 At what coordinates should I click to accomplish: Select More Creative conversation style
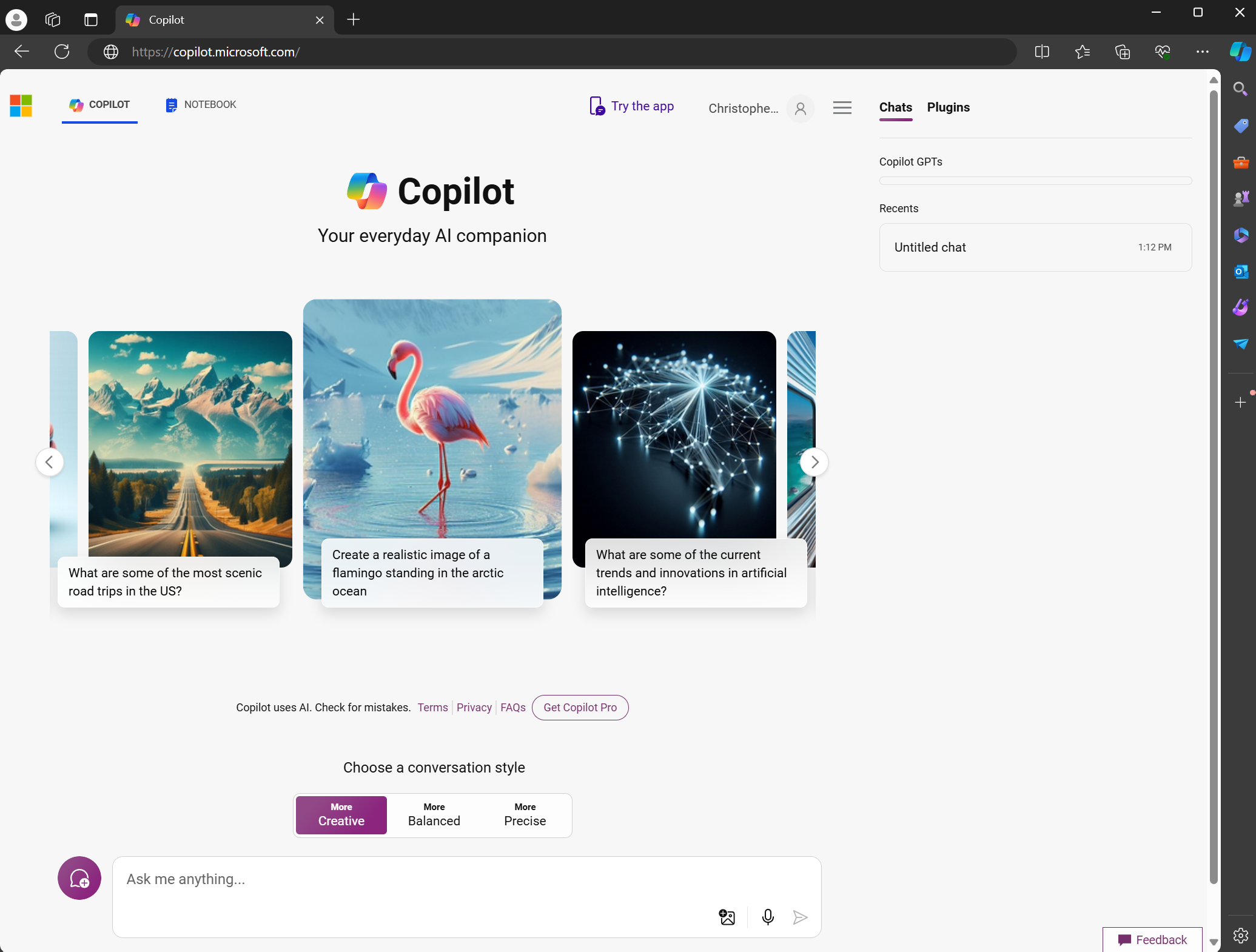341,815
